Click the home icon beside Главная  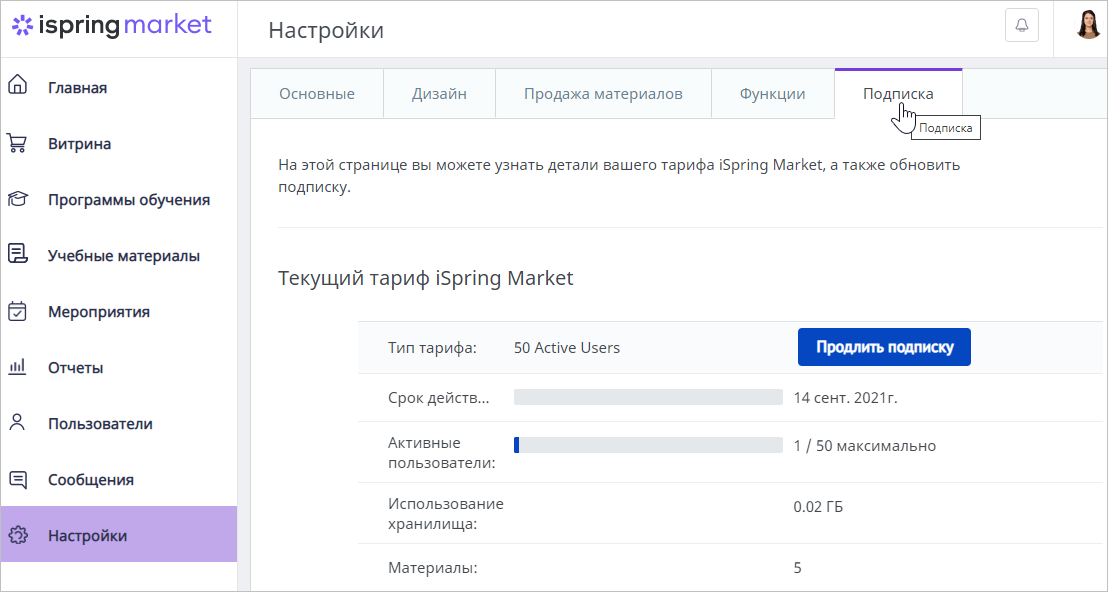pos(18,85)
